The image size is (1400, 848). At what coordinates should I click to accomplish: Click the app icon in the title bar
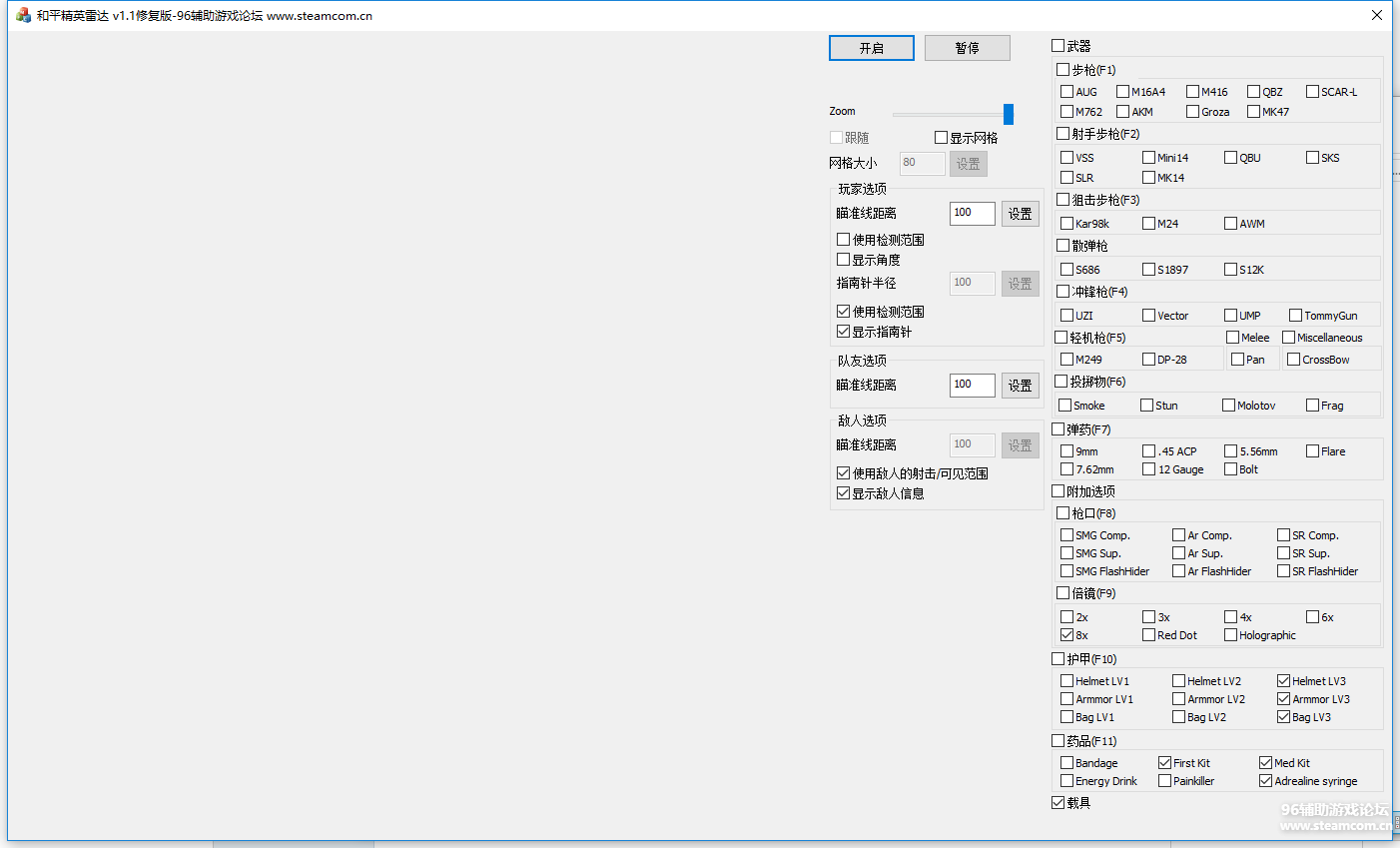tap(23, 15)
